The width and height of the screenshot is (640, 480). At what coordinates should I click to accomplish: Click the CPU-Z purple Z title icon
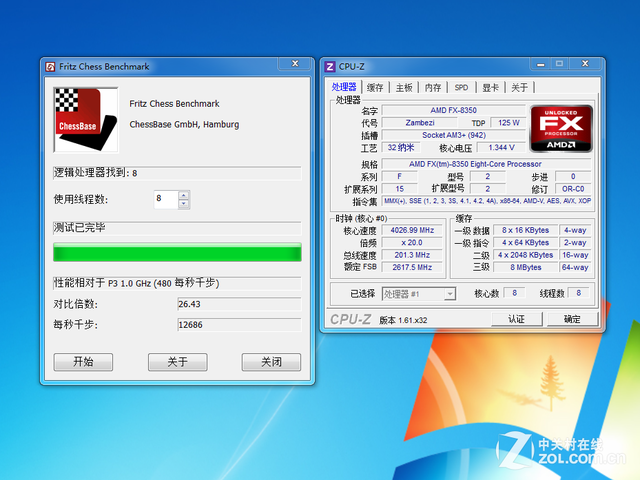pos(330,67)
